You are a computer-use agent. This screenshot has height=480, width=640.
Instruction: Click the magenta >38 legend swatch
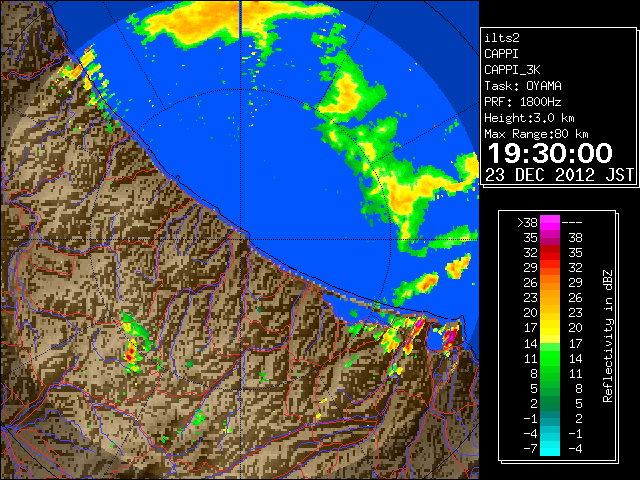[x=550, y=223]
